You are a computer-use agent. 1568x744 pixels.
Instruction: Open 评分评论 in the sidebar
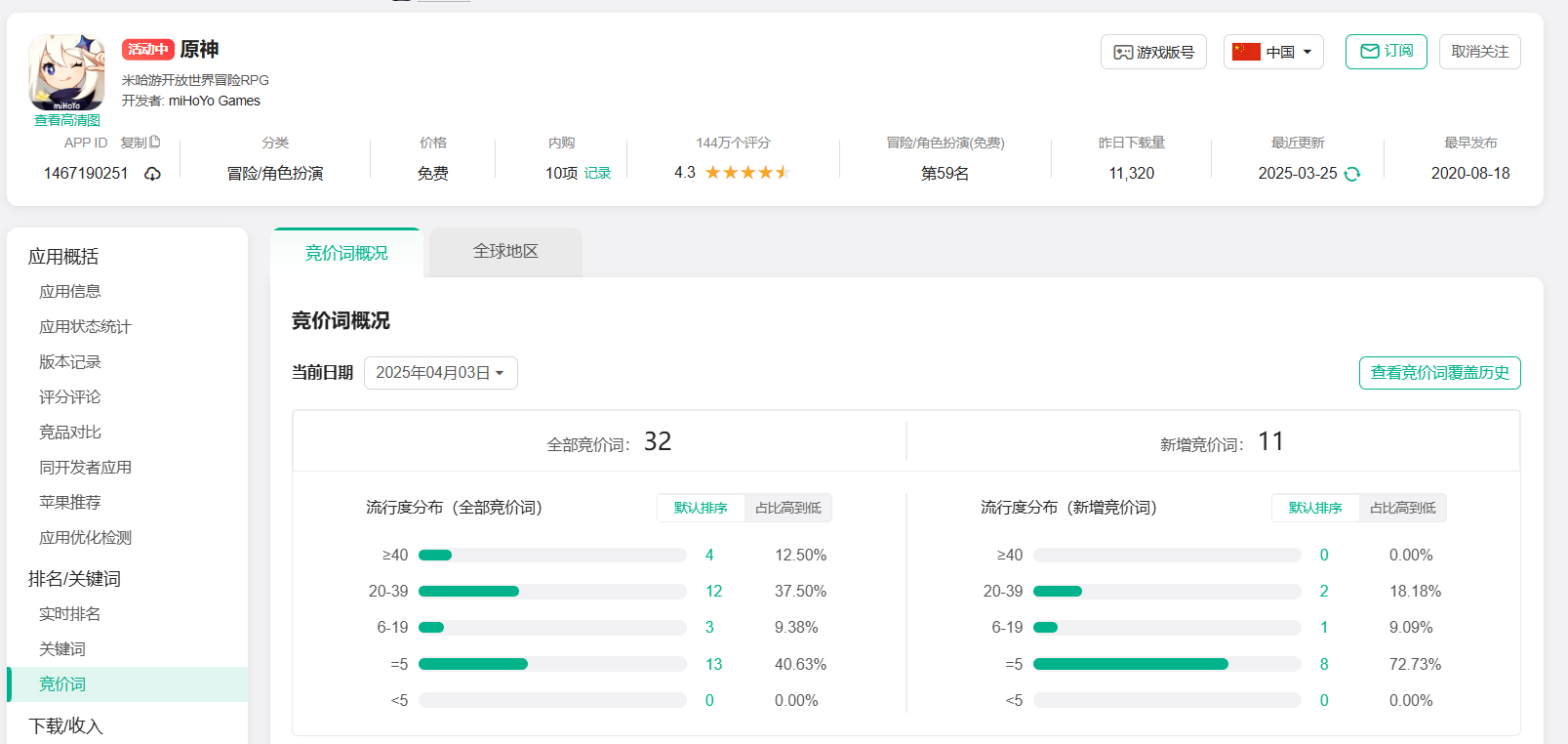pos(70,396)
